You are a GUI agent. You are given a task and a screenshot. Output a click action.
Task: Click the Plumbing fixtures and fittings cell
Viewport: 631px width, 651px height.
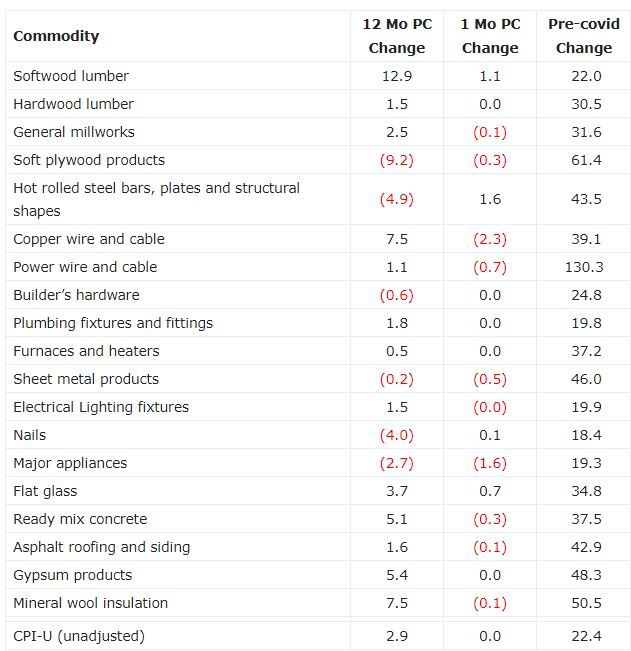tap(113, 323)
